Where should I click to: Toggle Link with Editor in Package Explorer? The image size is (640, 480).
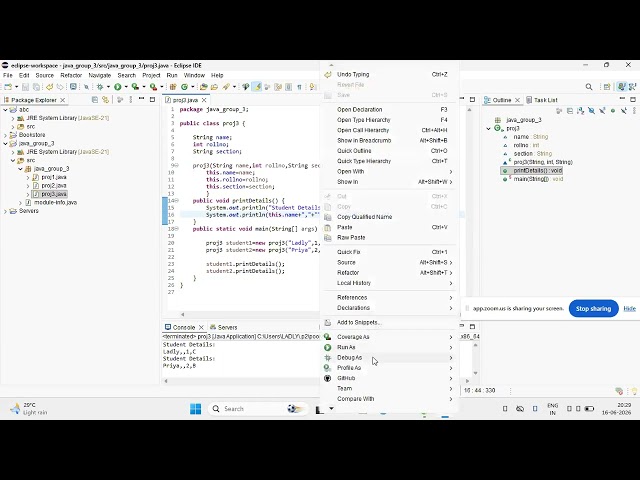click(x=105, y=100)
